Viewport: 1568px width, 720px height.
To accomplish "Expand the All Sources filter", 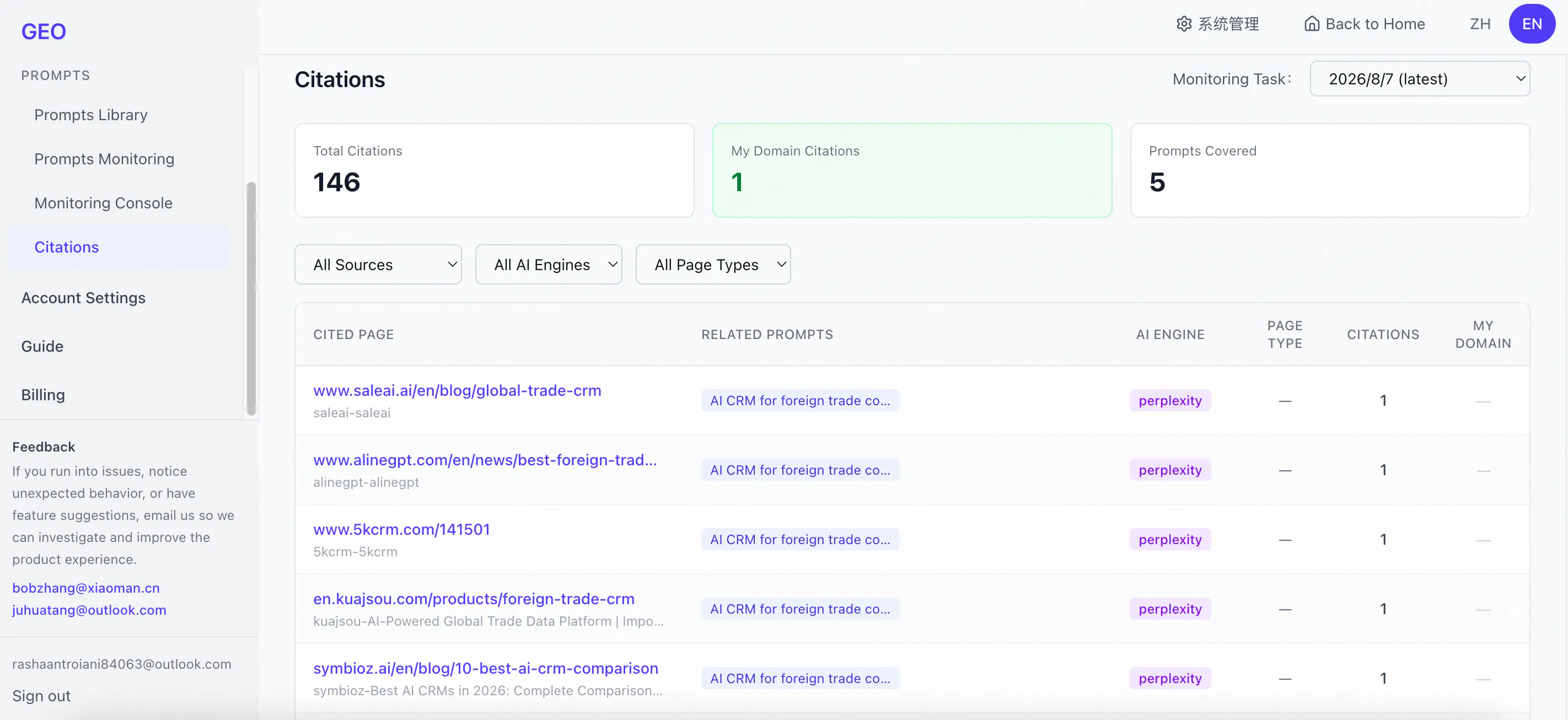I will click(x=378, y=265).
